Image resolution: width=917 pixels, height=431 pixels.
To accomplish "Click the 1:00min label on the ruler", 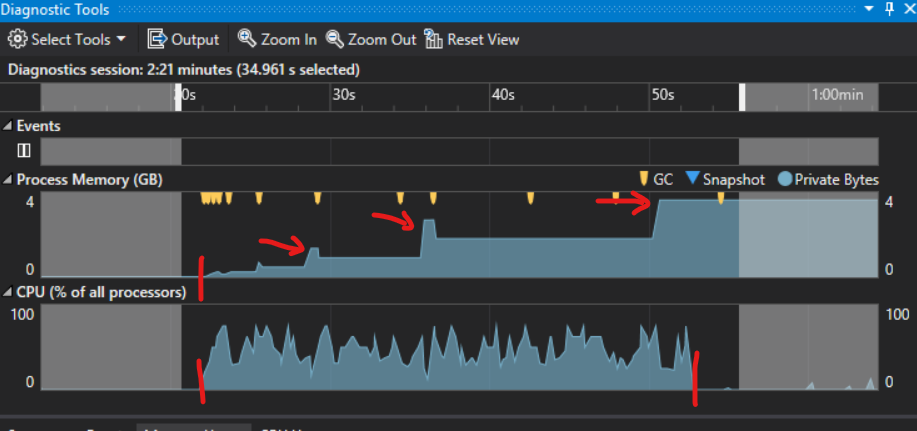I will click(x=839, y=95).
